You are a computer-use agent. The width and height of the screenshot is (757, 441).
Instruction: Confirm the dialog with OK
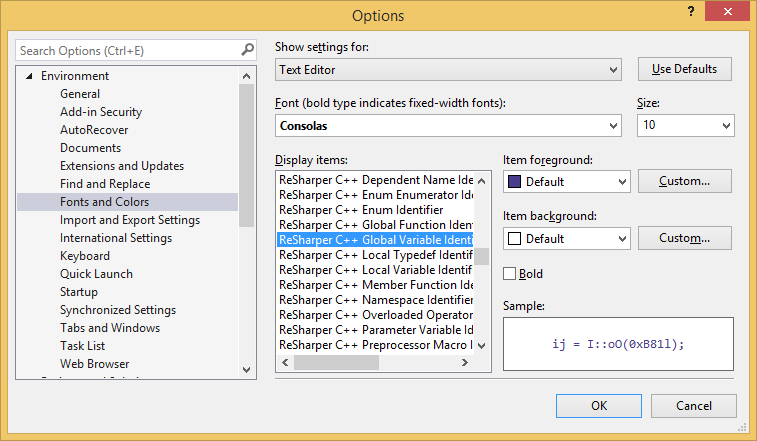tap(599, 406)
